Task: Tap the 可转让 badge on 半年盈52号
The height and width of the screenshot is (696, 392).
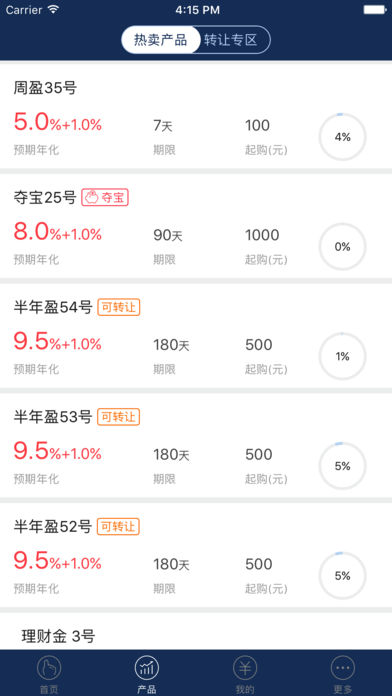Action: pos(119,526)
